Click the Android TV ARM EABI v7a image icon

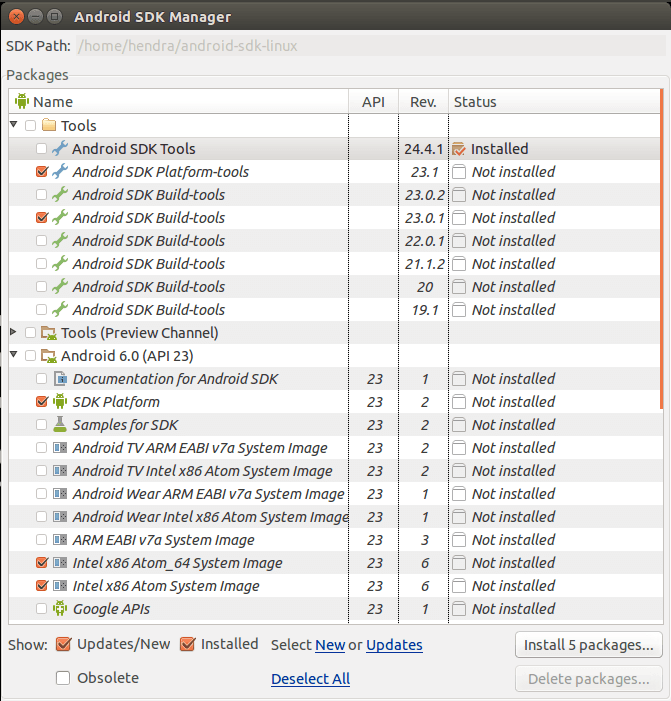(x=60, y=448)
